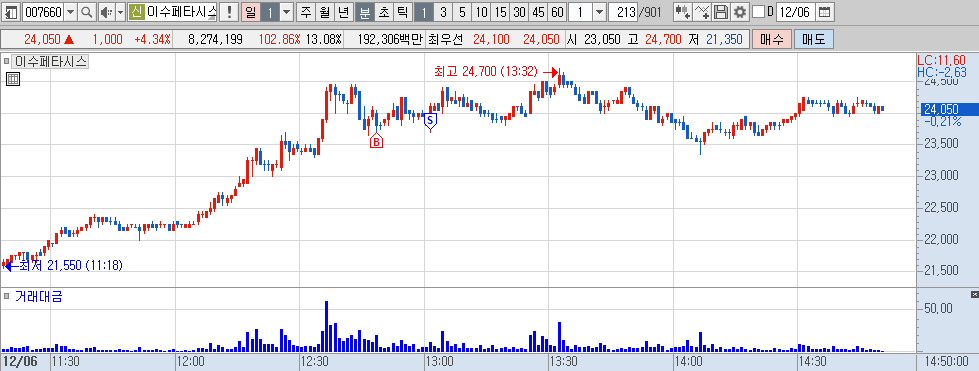The image size is (979, 371).
Task: Click the stock code input field 007660
Action: [x=42, y=12]
